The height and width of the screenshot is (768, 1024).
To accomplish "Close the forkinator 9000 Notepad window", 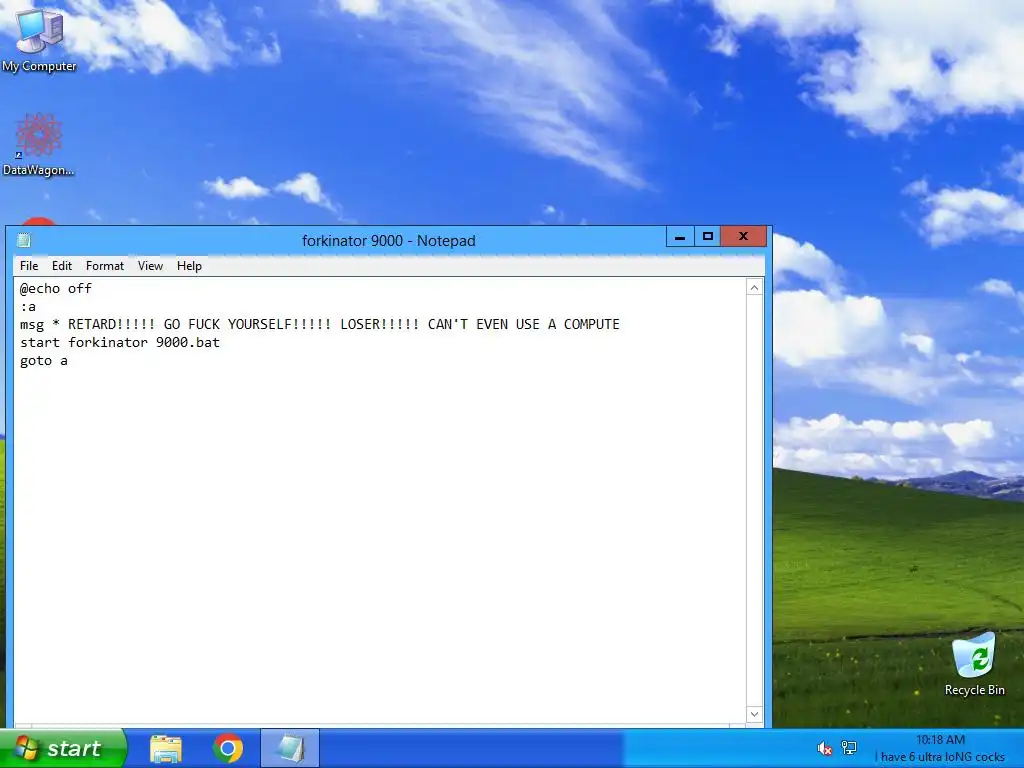I will [743, 236].
